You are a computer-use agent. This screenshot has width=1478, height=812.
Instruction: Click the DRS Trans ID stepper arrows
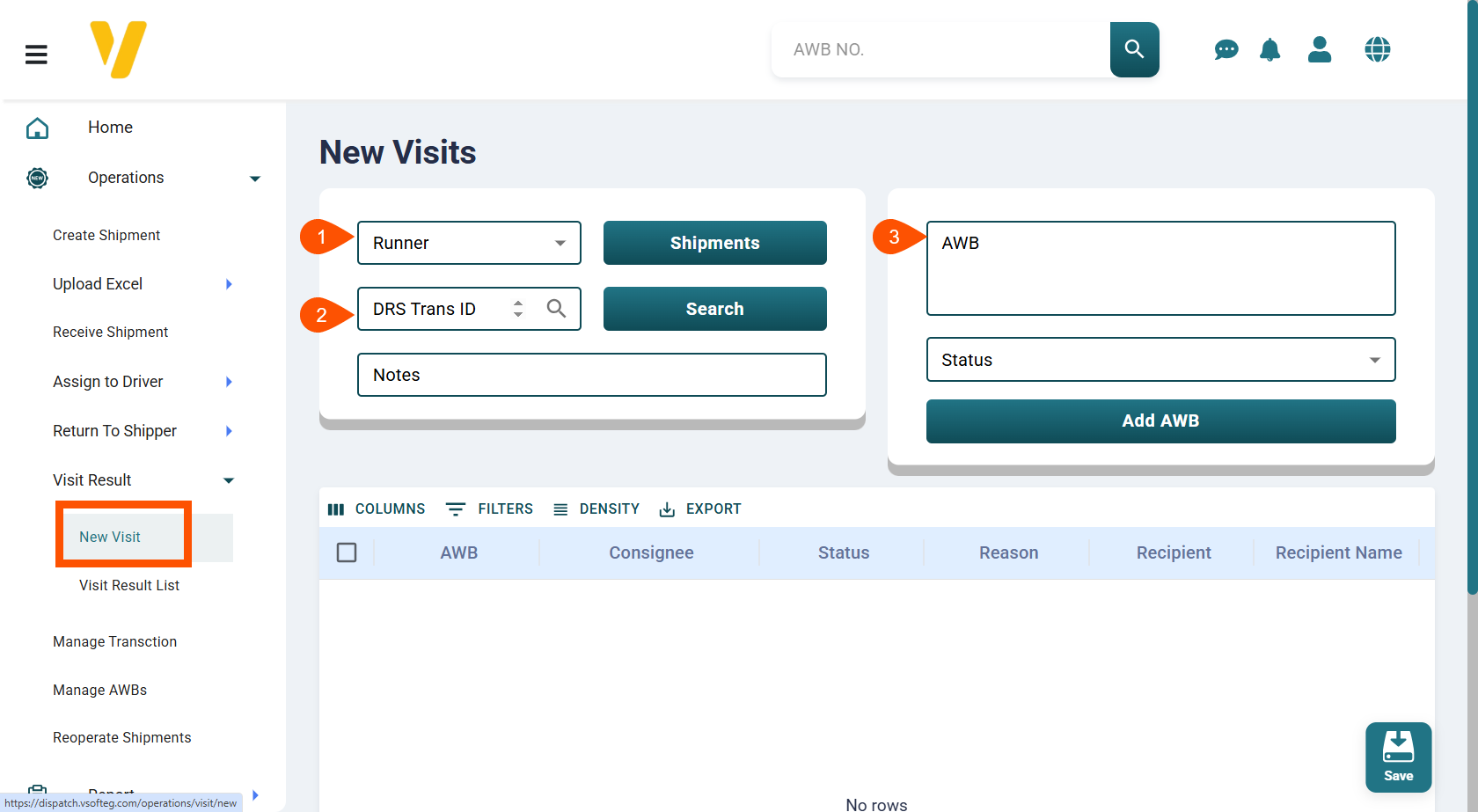point(518,309)
